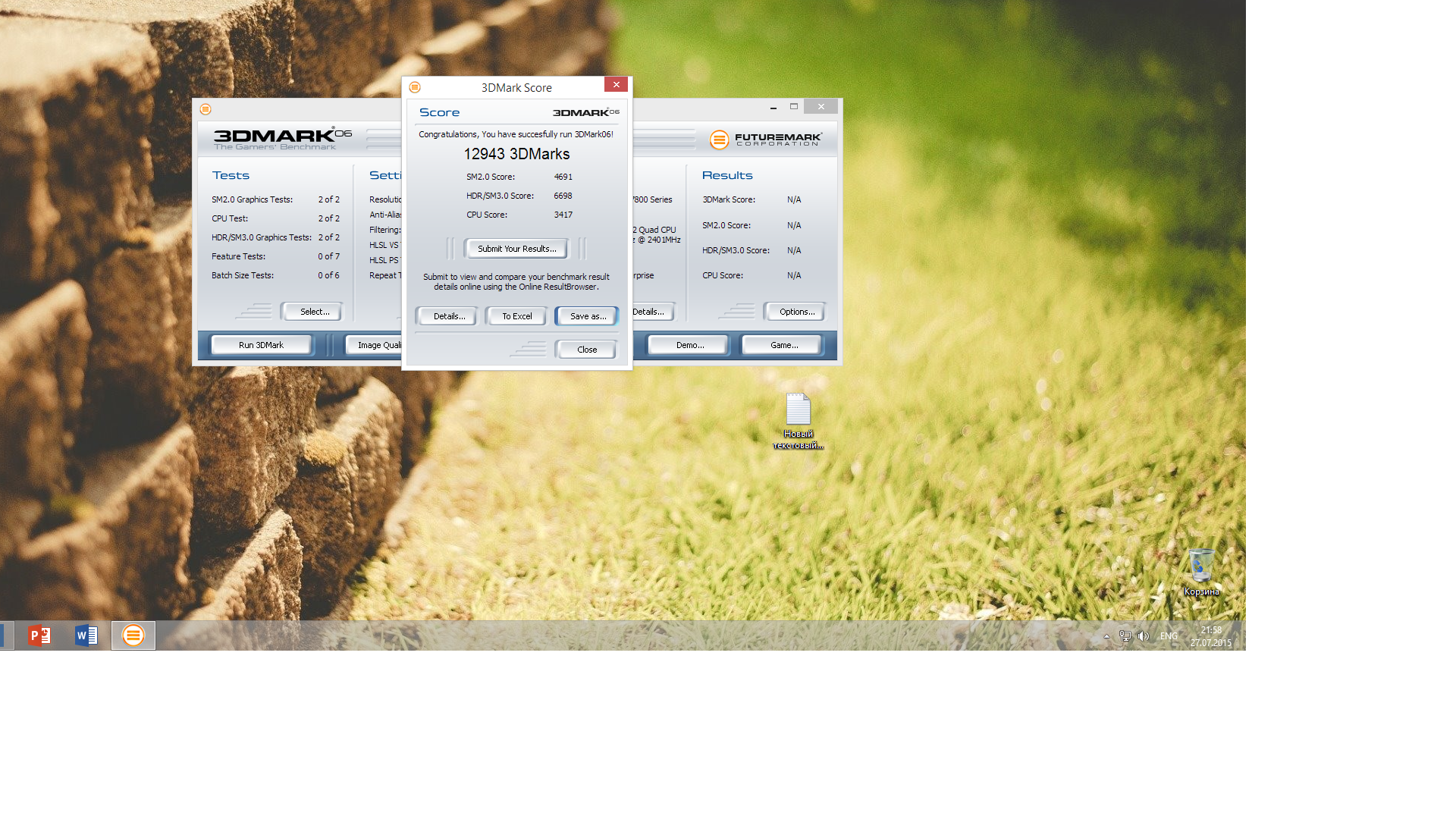This screenshot has width=1456, height=819.
Task: Click the 3DMark taskbar icon
Action: coord(133,635)
